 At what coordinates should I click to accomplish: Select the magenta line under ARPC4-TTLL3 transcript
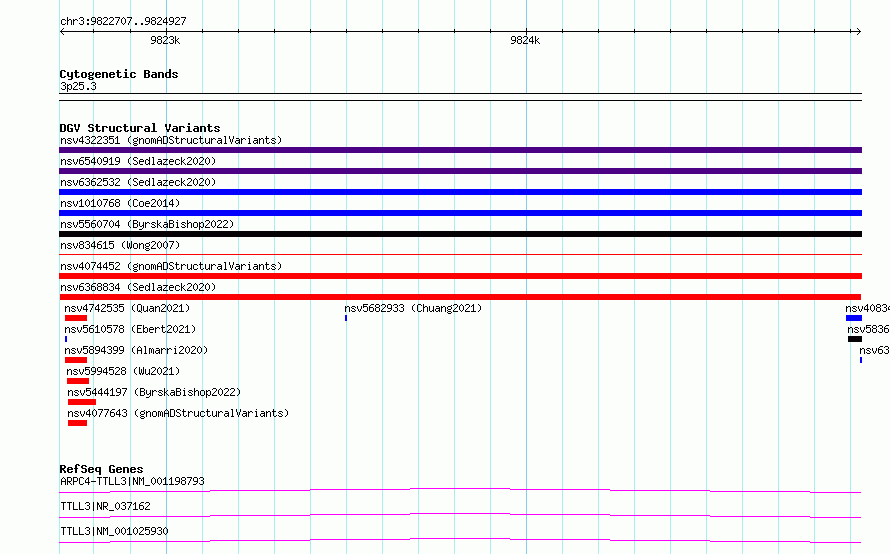(460, 490)
